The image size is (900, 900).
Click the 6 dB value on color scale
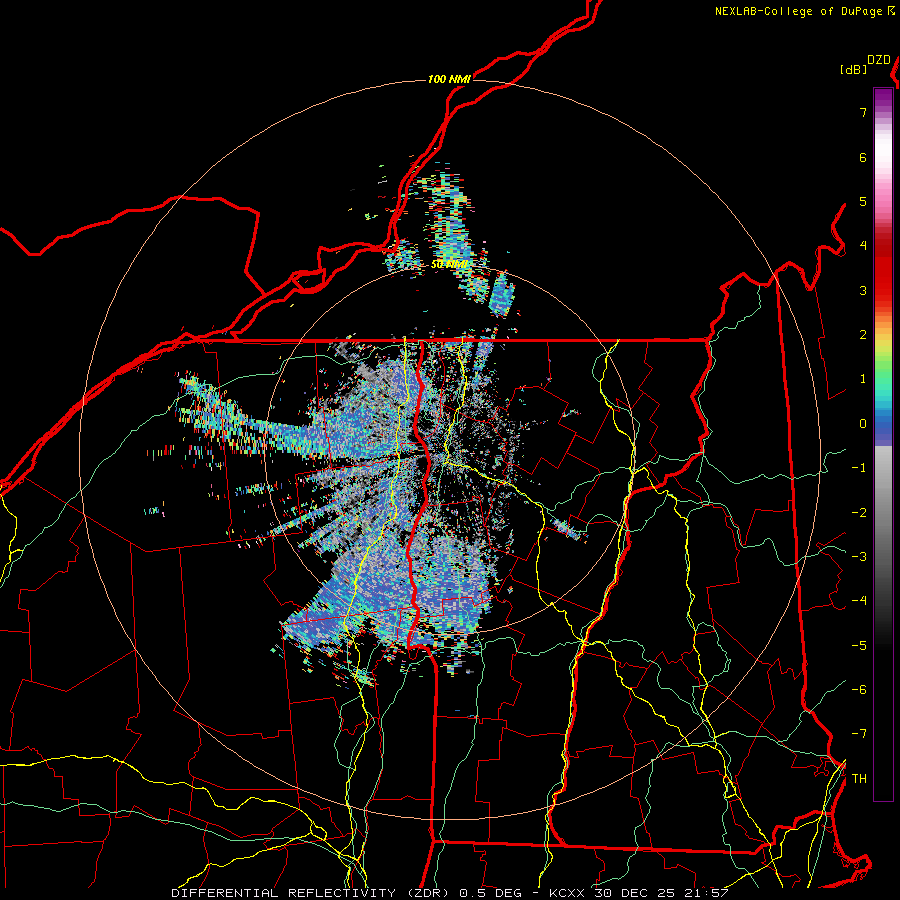coord(863,157)
